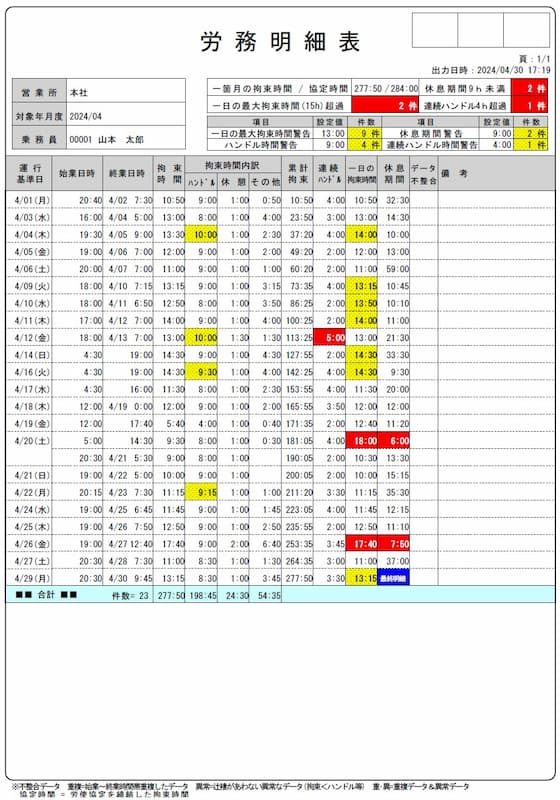
Task: Select the yellow 4件 warning count
Action: [364, 144]
